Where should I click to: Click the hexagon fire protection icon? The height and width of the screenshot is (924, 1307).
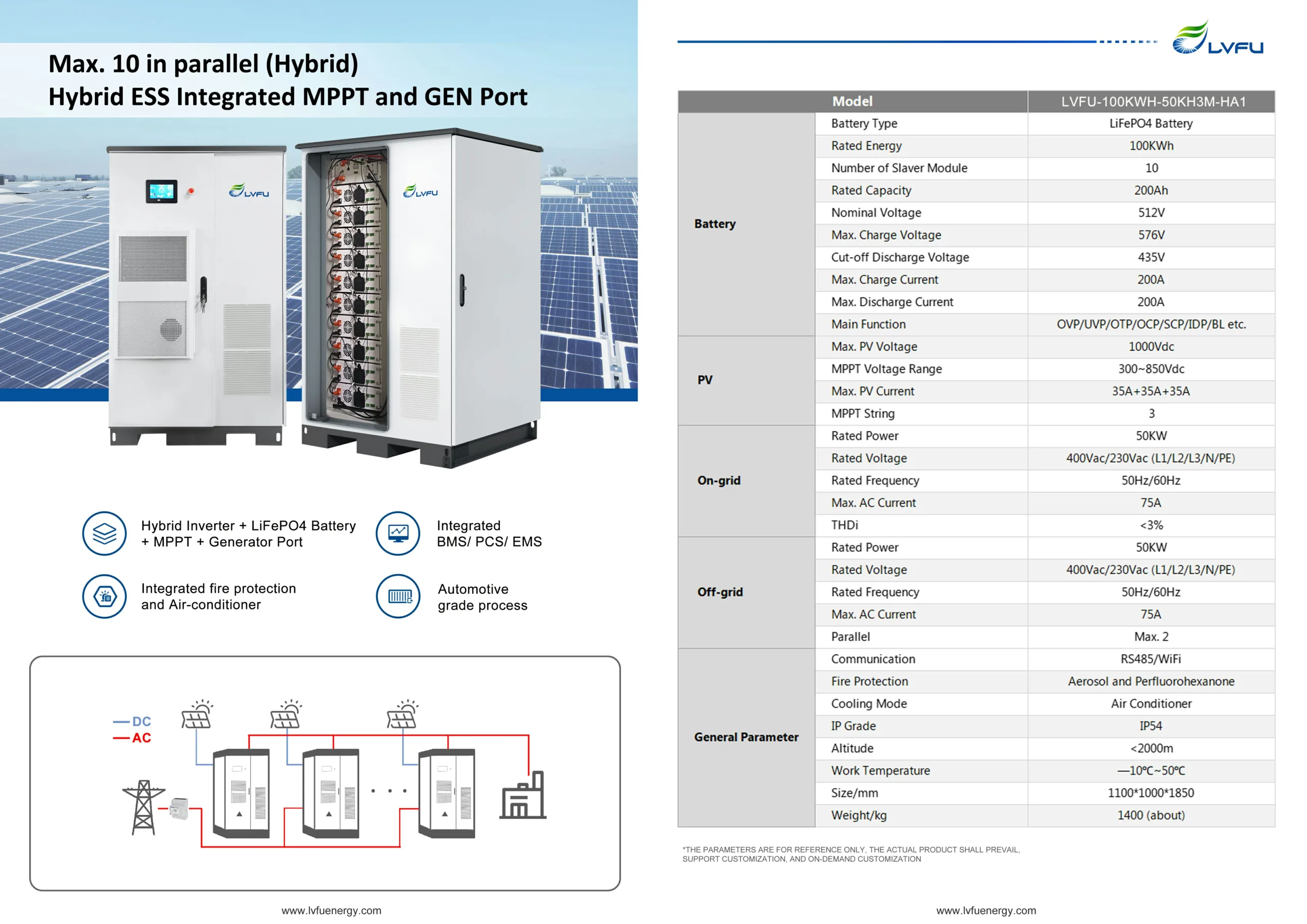104,596
